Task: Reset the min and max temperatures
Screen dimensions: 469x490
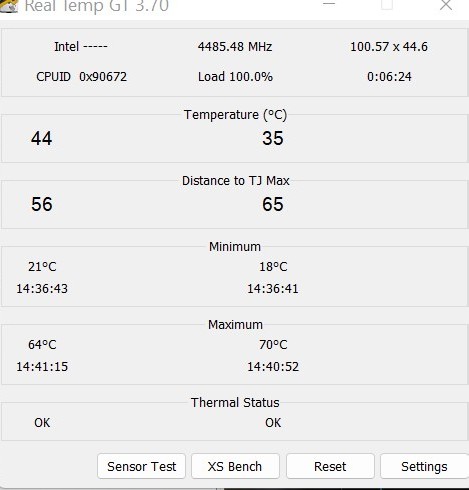Action: coord(330,466)
